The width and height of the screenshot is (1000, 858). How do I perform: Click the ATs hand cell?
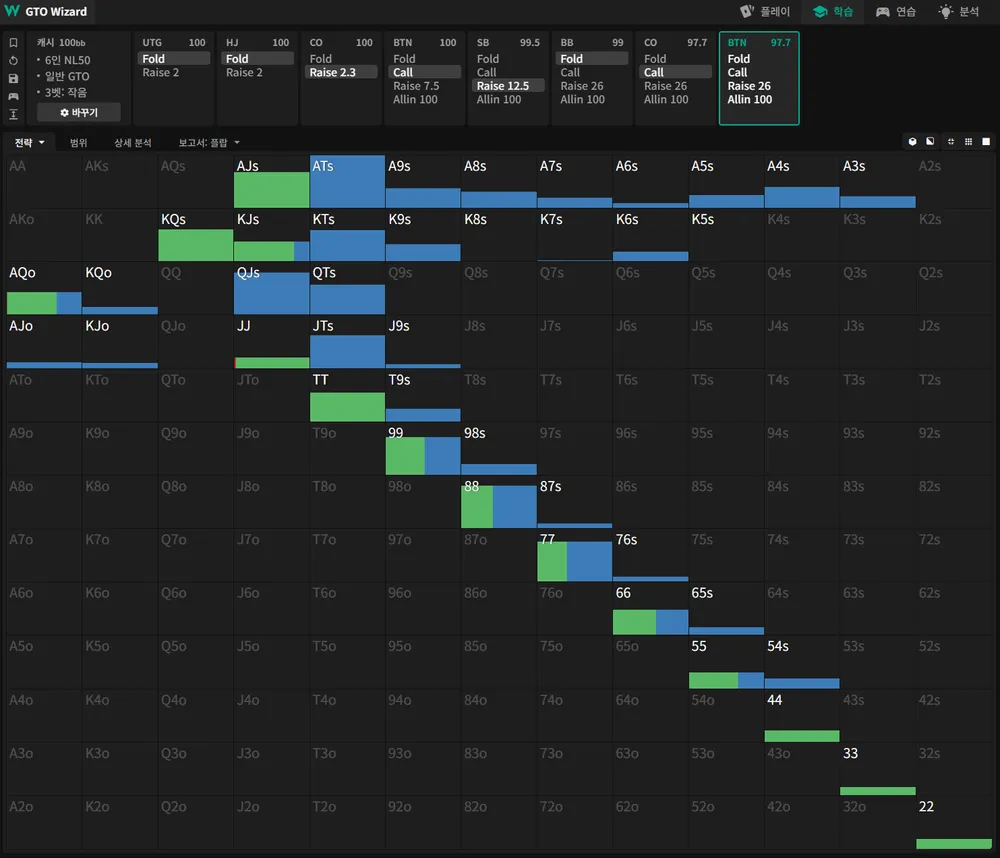tap(348, 182)
